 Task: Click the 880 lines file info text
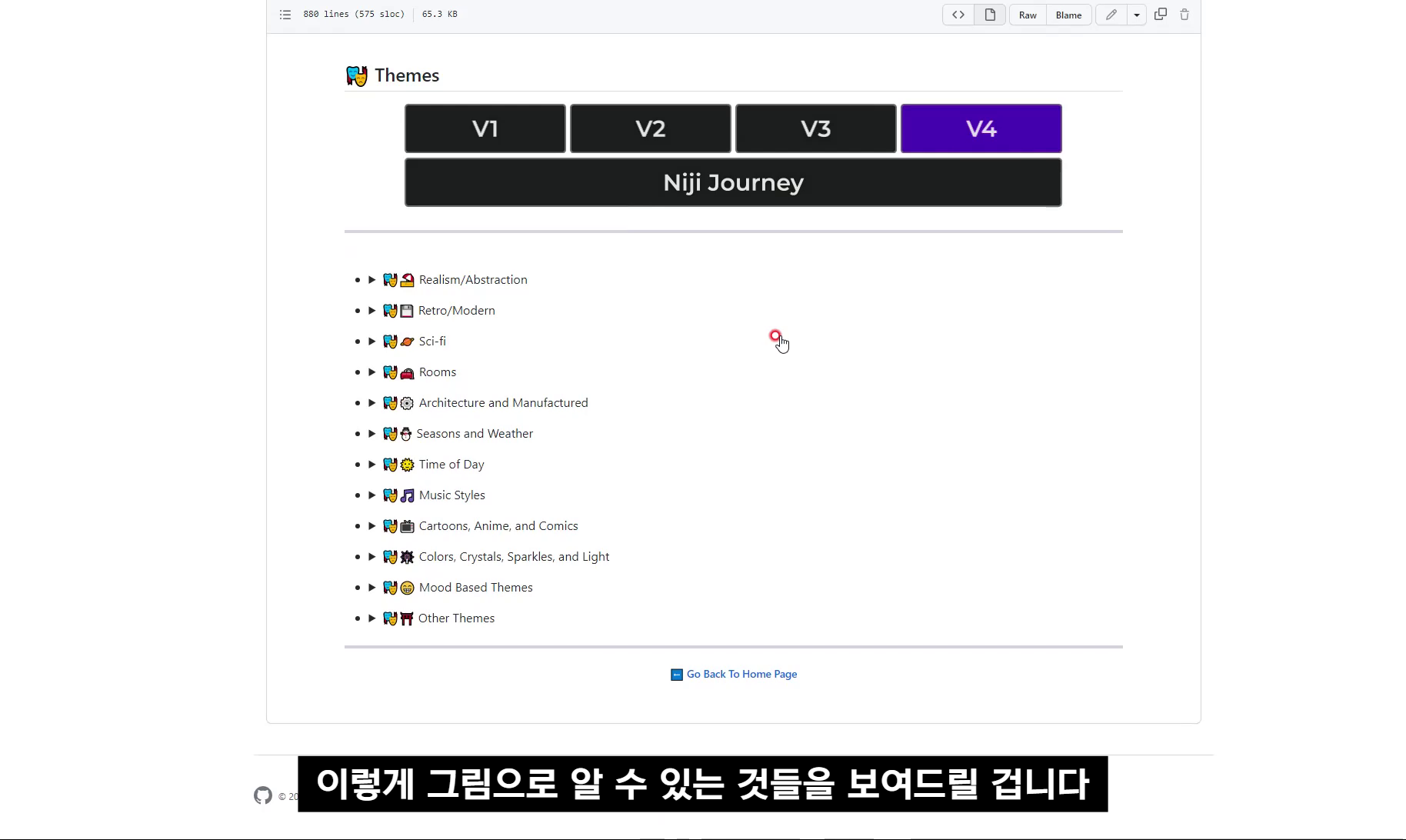354,15
